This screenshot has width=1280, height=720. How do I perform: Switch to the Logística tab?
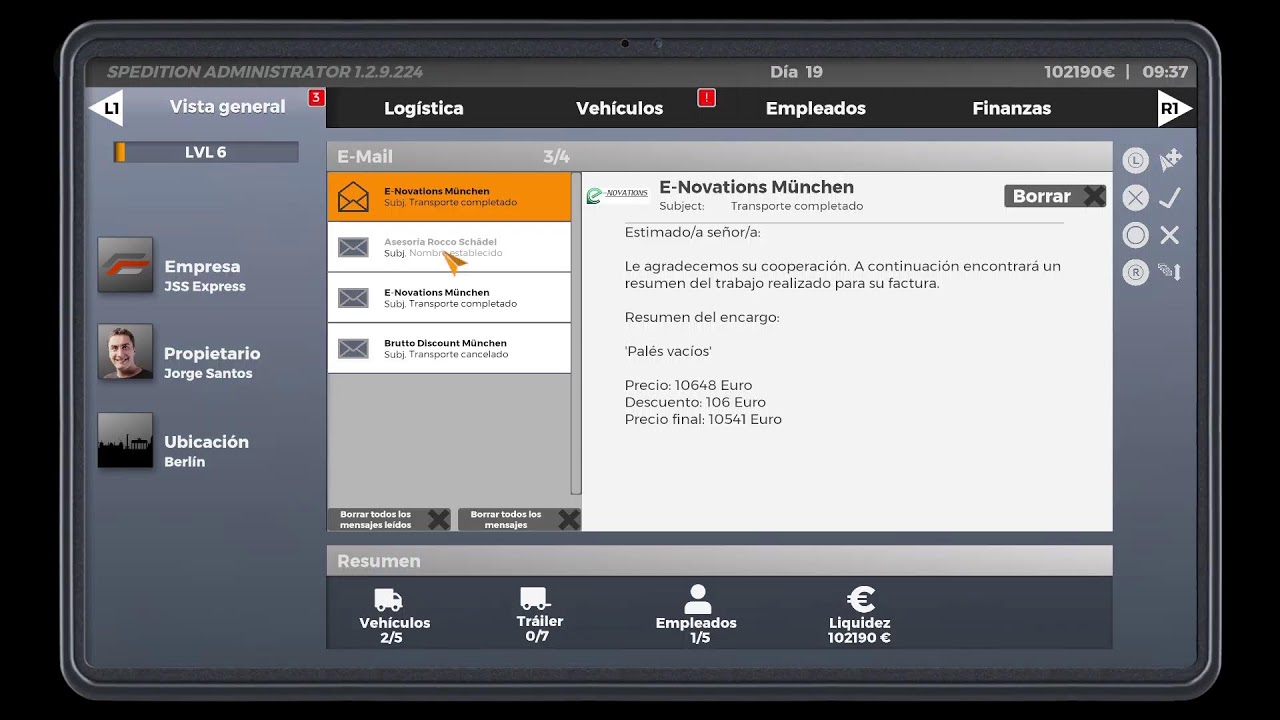pyautogui.click(x=424, y=108)
